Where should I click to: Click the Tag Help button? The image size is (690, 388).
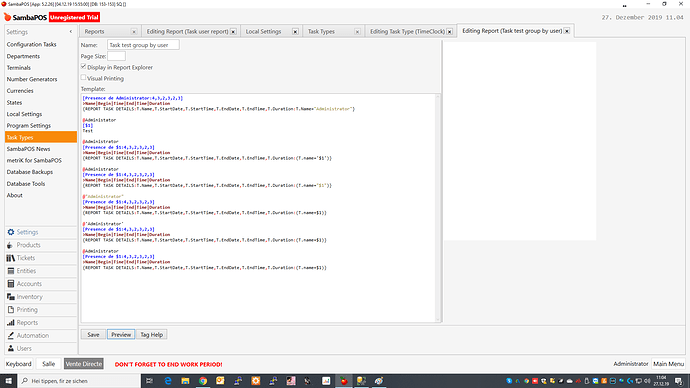coord(151,335)
